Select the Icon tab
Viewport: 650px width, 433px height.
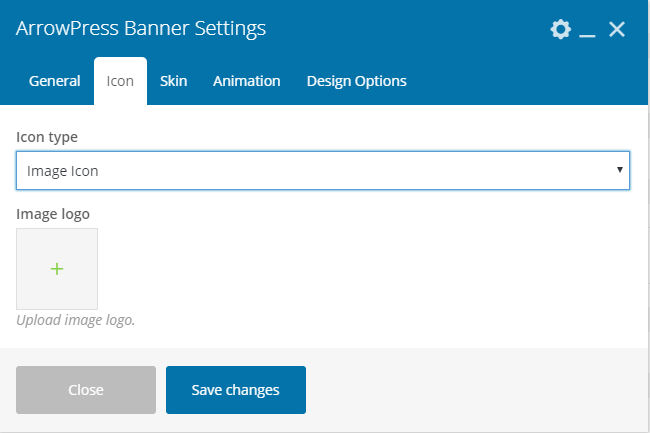120,81
